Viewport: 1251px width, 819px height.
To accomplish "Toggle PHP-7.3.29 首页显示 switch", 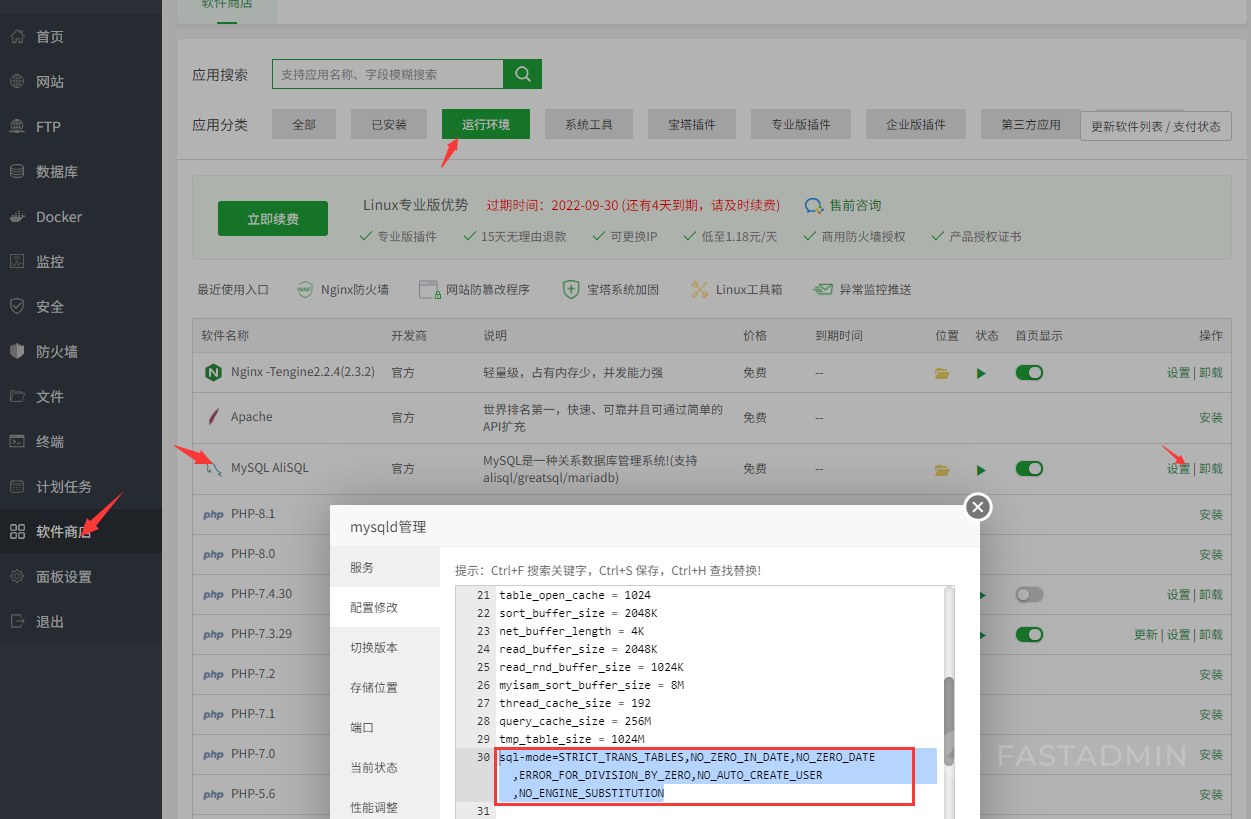I will click(x=1029, y=634).
